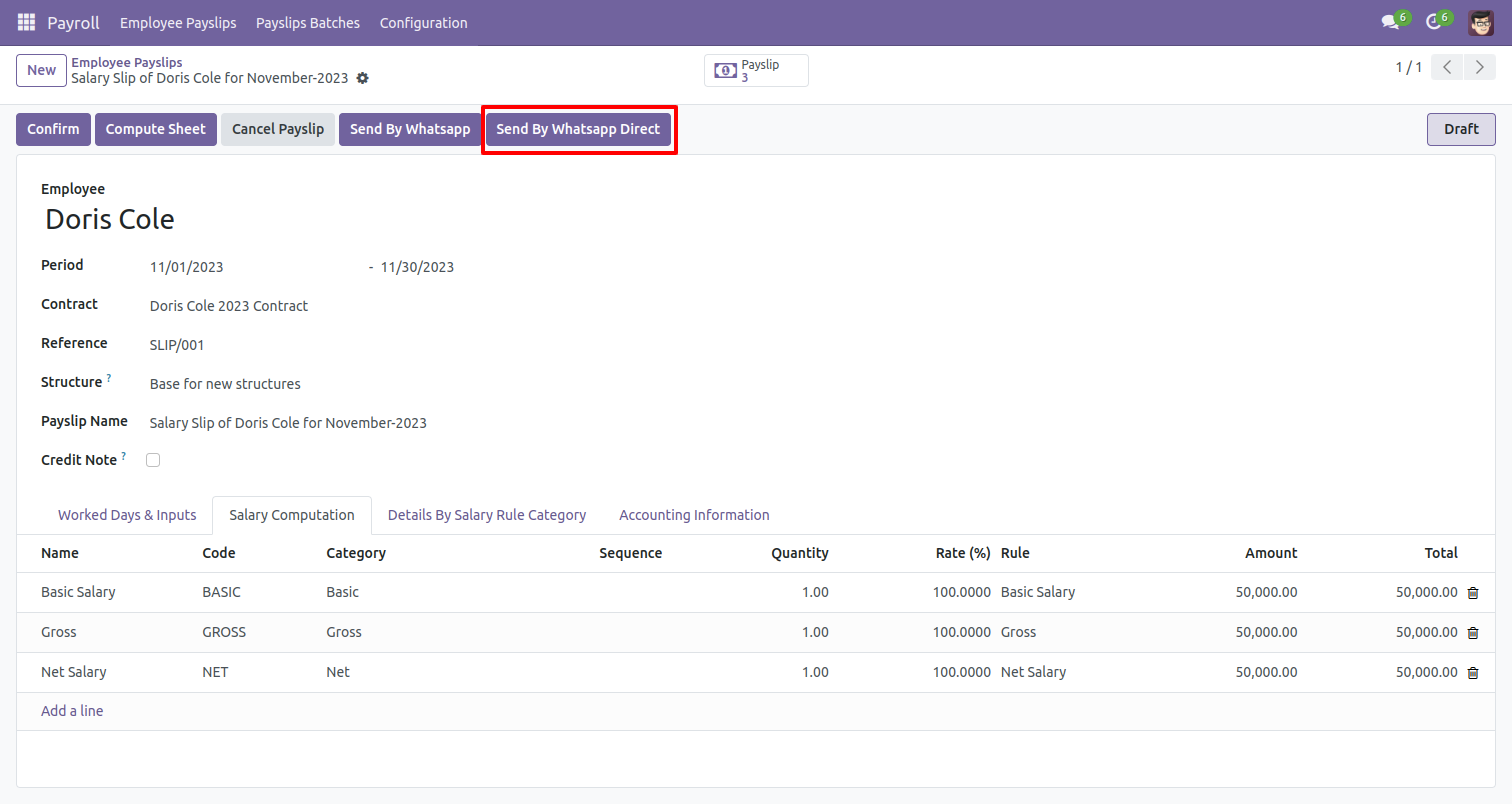Image resolution: width=1512 pixels, height=804 pixels.
Task: Switch to Worked Days & Inputs tab
Action: (x=127, y=515)
